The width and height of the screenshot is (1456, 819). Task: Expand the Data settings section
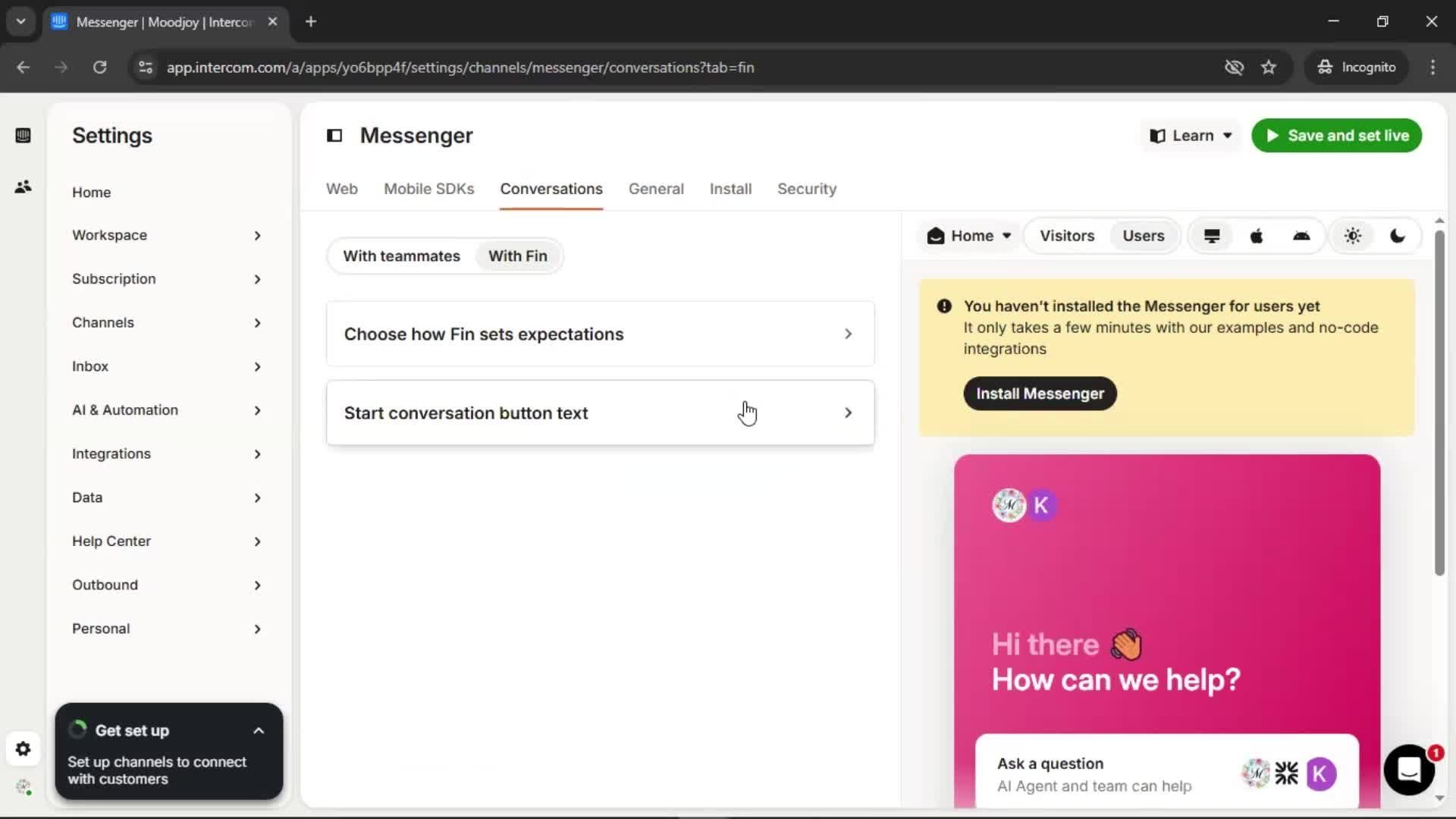click(168, 498)
